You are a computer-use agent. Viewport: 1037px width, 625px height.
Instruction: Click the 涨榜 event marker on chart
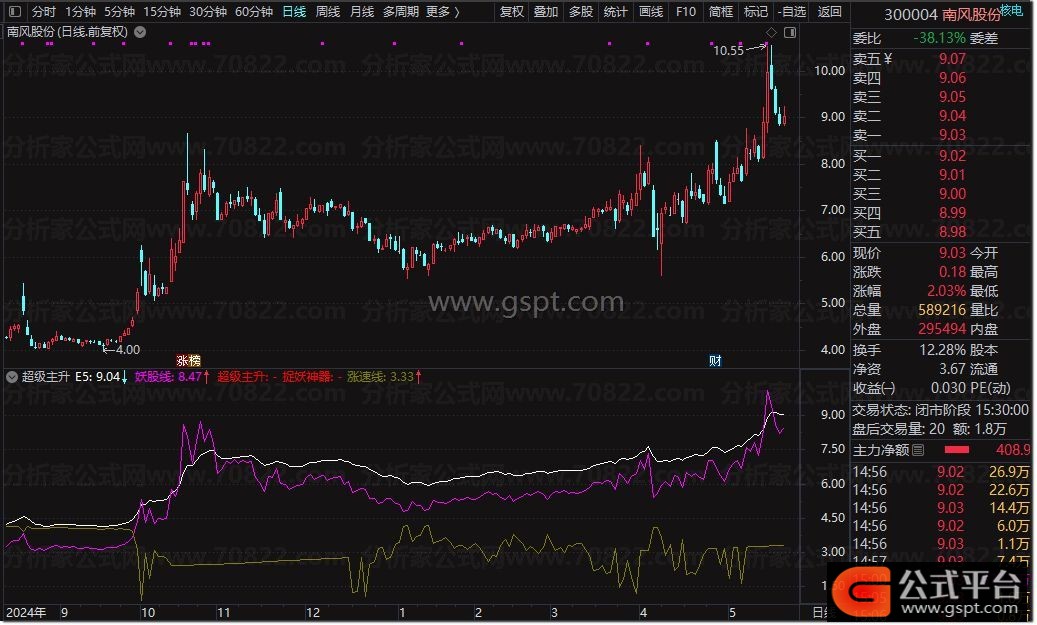coord(188,360)
